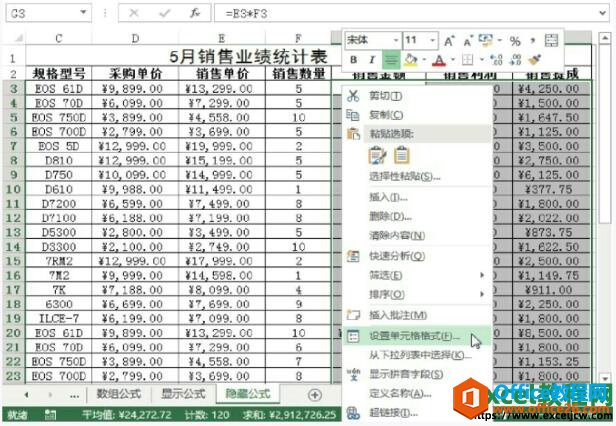Image resolution: width=616 pixels, height=426 pixels.
Task: Click the Increase Decimal icon
Action: pos(496,60)
